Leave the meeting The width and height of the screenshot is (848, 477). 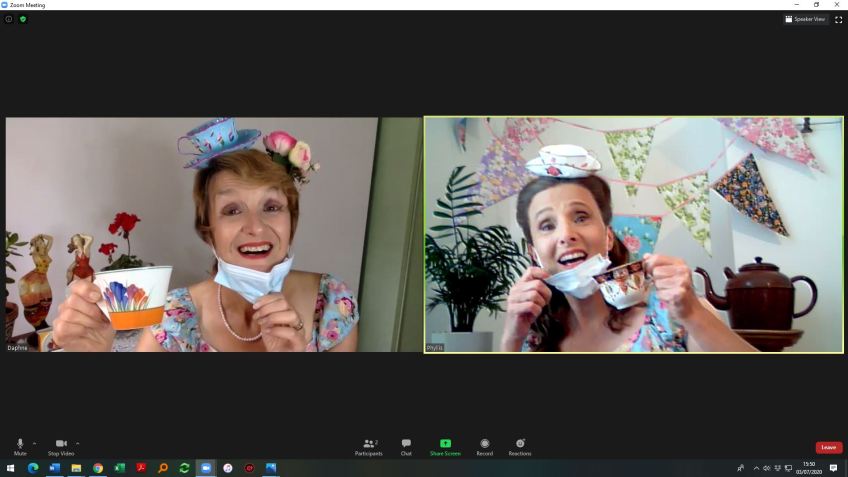[x=828, y=447]
